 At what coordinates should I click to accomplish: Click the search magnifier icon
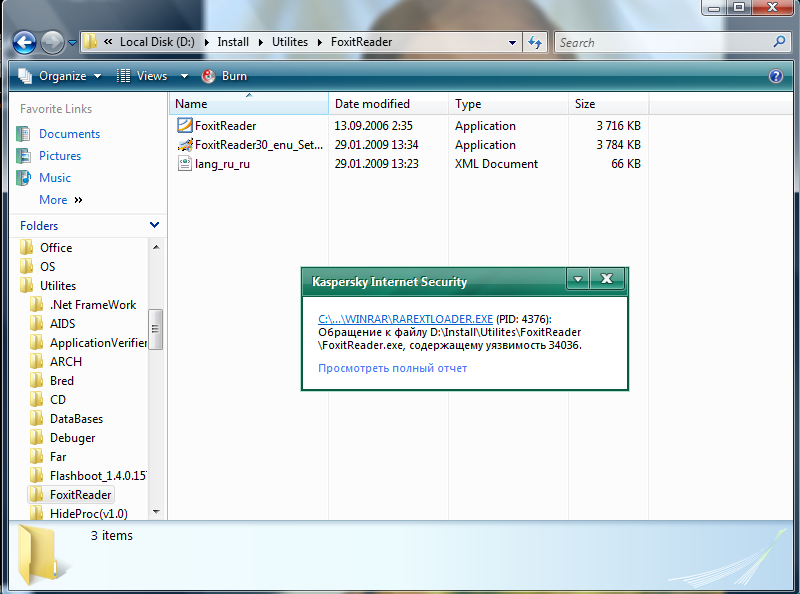[x=779, y=42]
